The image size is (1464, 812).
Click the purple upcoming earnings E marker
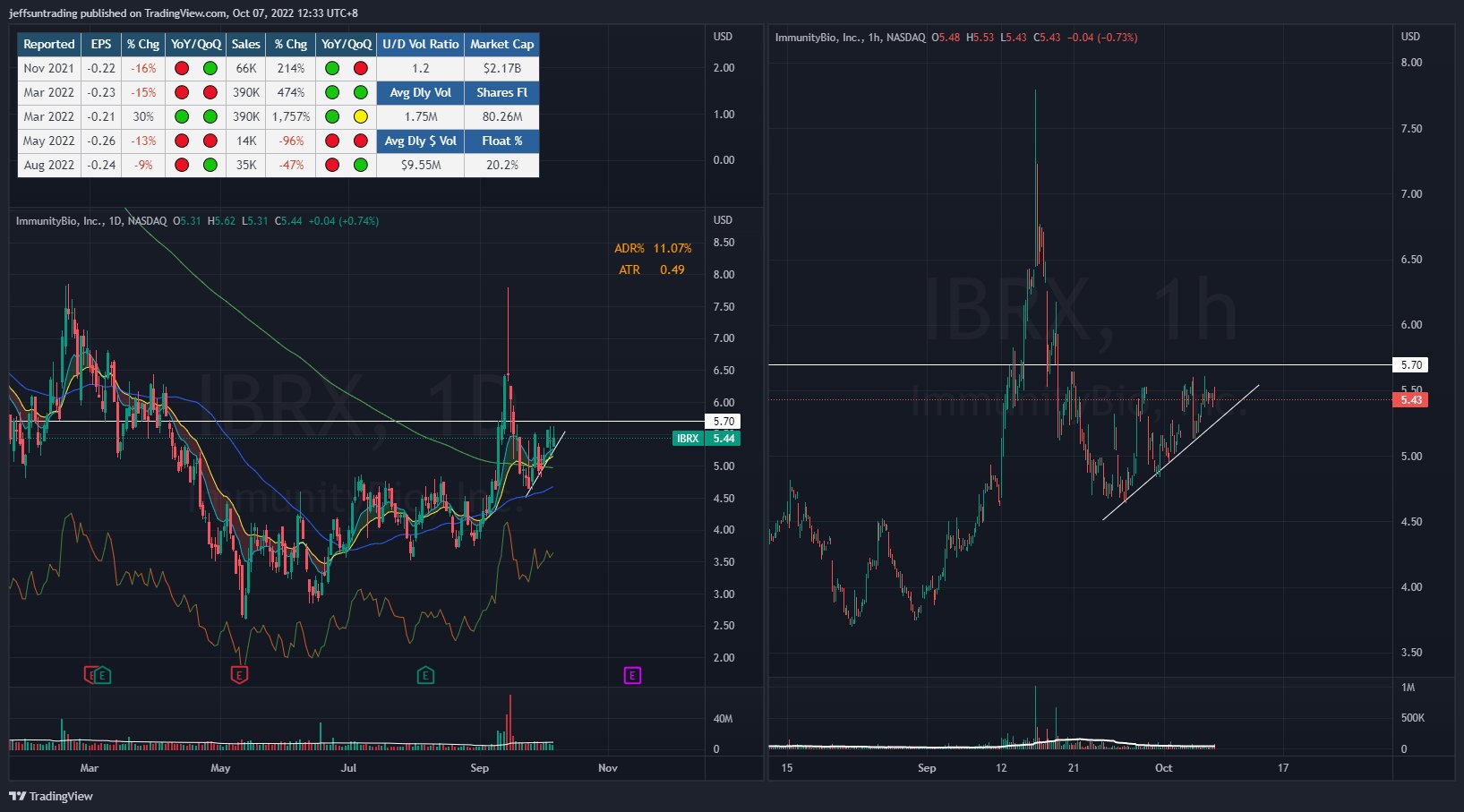(x=632, y=675)
